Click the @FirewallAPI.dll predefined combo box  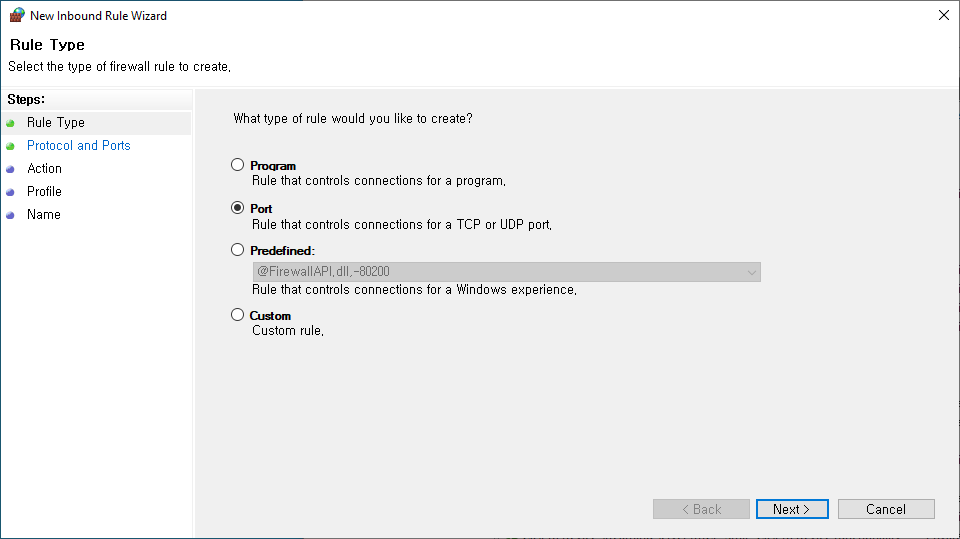[500, 272]
